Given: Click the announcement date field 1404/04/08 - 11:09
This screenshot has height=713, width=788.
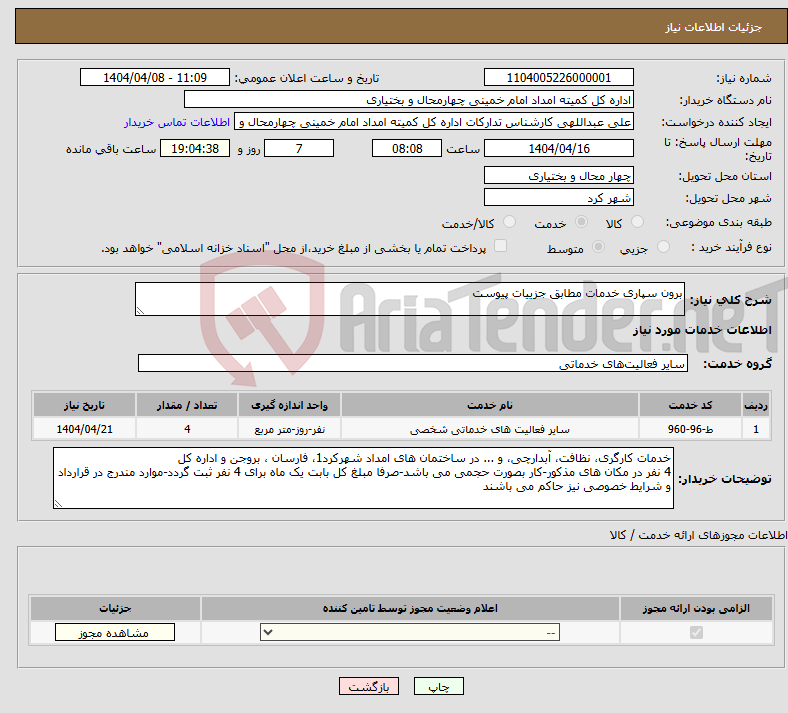Looking at the screenshot, I should [x=155, y=77].
